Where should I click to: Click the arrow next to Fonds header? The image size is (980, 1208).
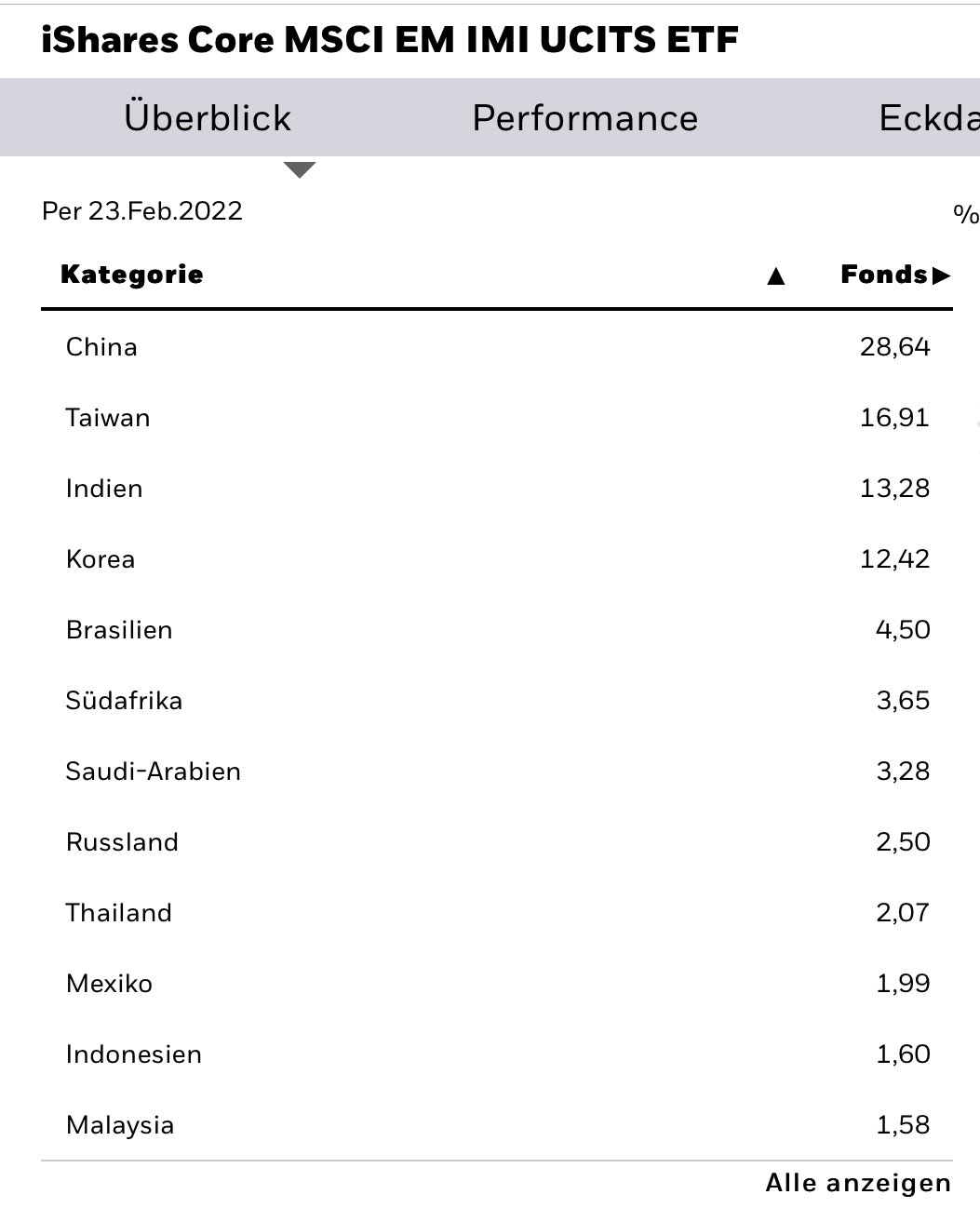pos(941,275)
